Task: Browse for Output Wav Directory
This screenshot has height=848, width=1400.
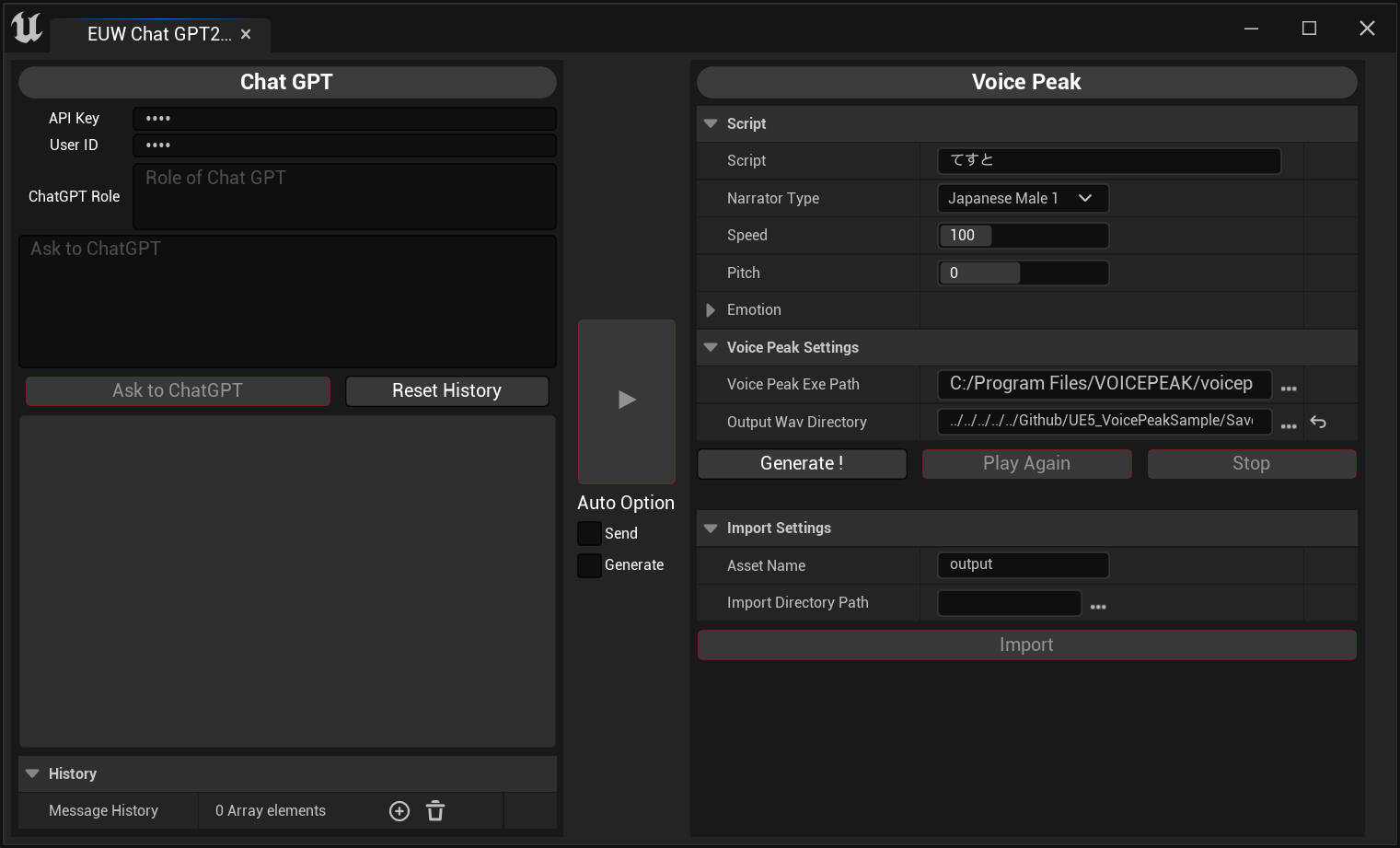Action: tap(1289, 424)
